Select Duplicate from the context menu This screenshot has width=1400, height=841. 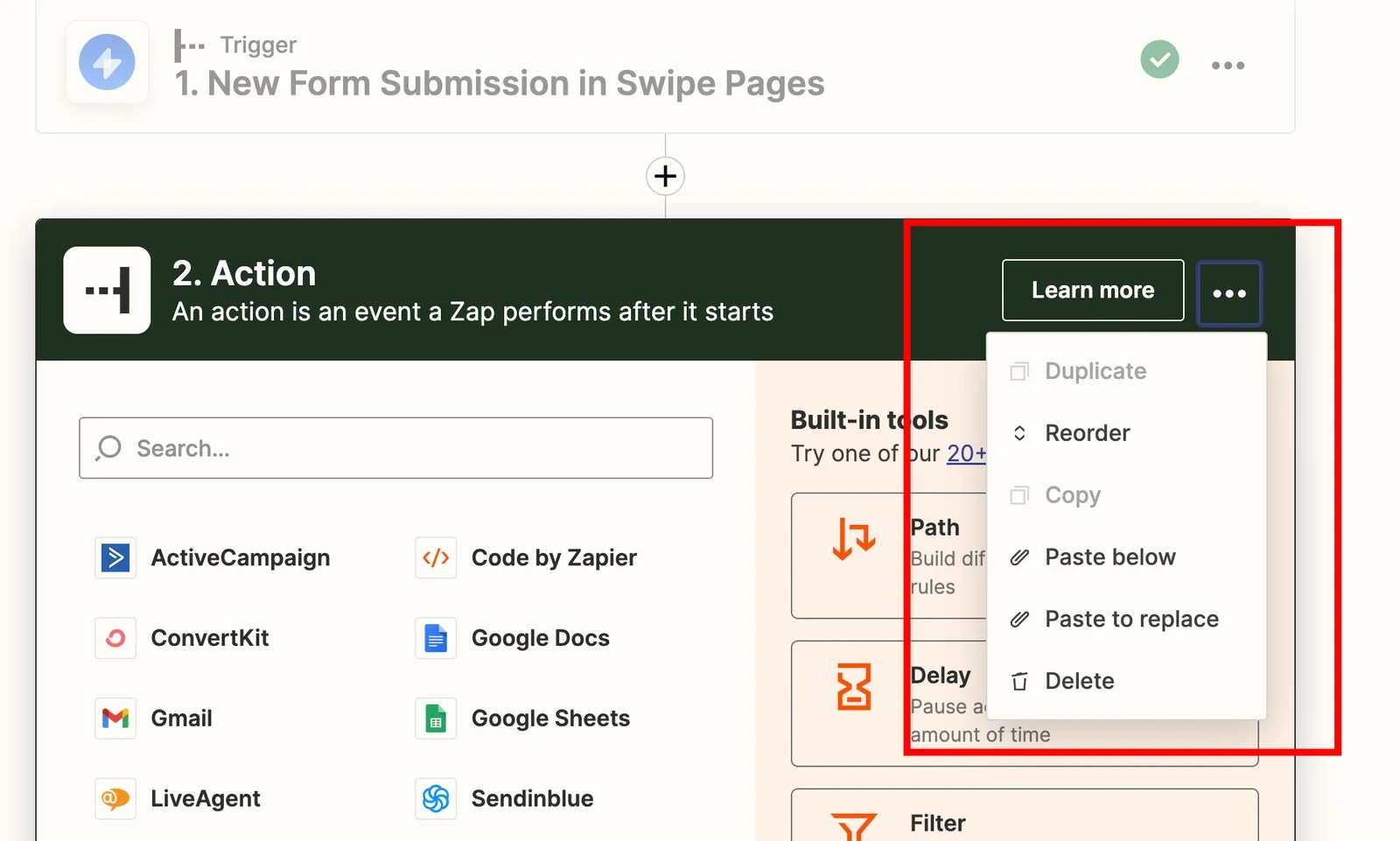pyautogui.click(x=1095, y=371)
